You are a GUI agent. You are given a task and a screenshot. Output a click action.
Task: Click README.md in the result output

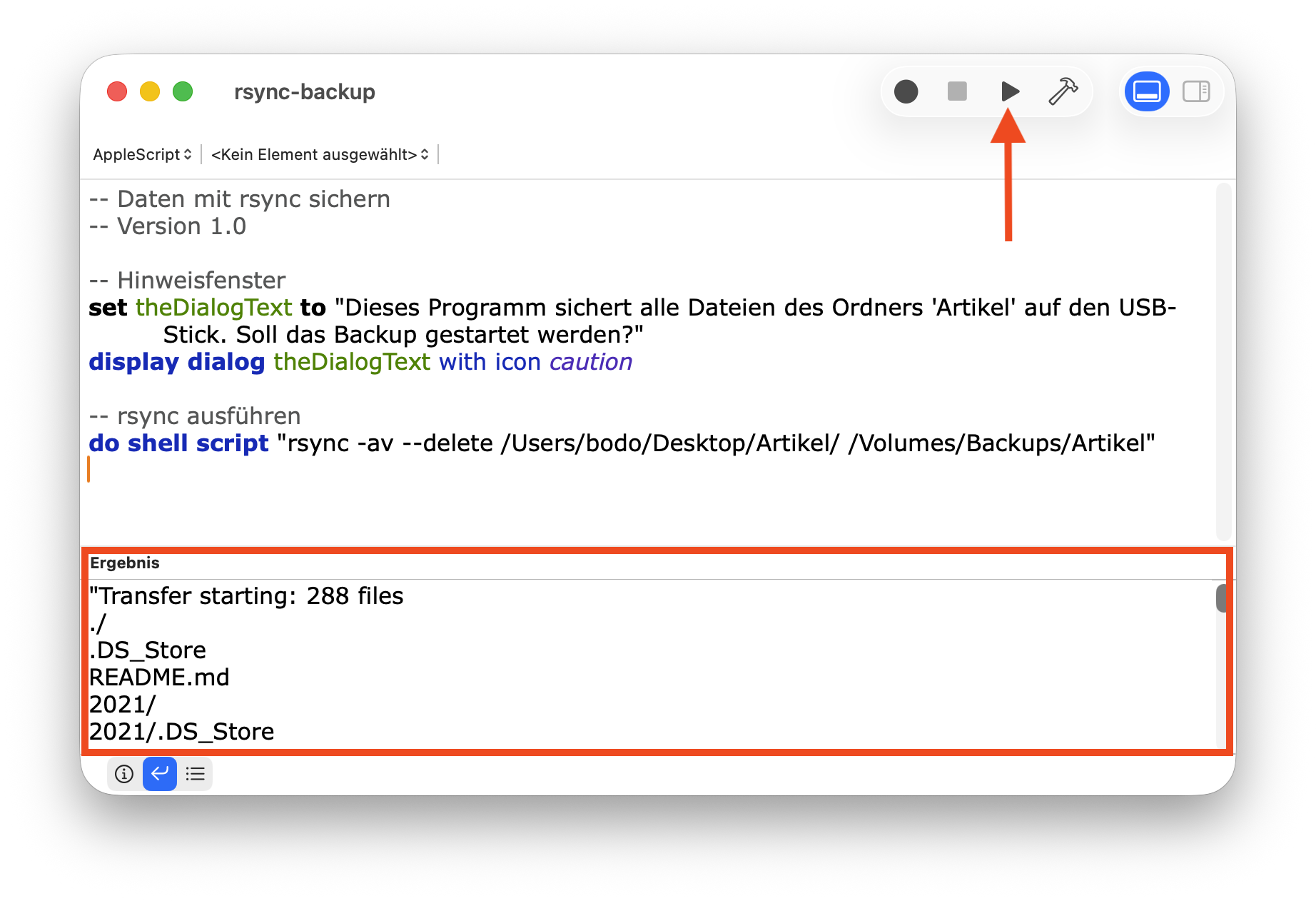point(159,677)
